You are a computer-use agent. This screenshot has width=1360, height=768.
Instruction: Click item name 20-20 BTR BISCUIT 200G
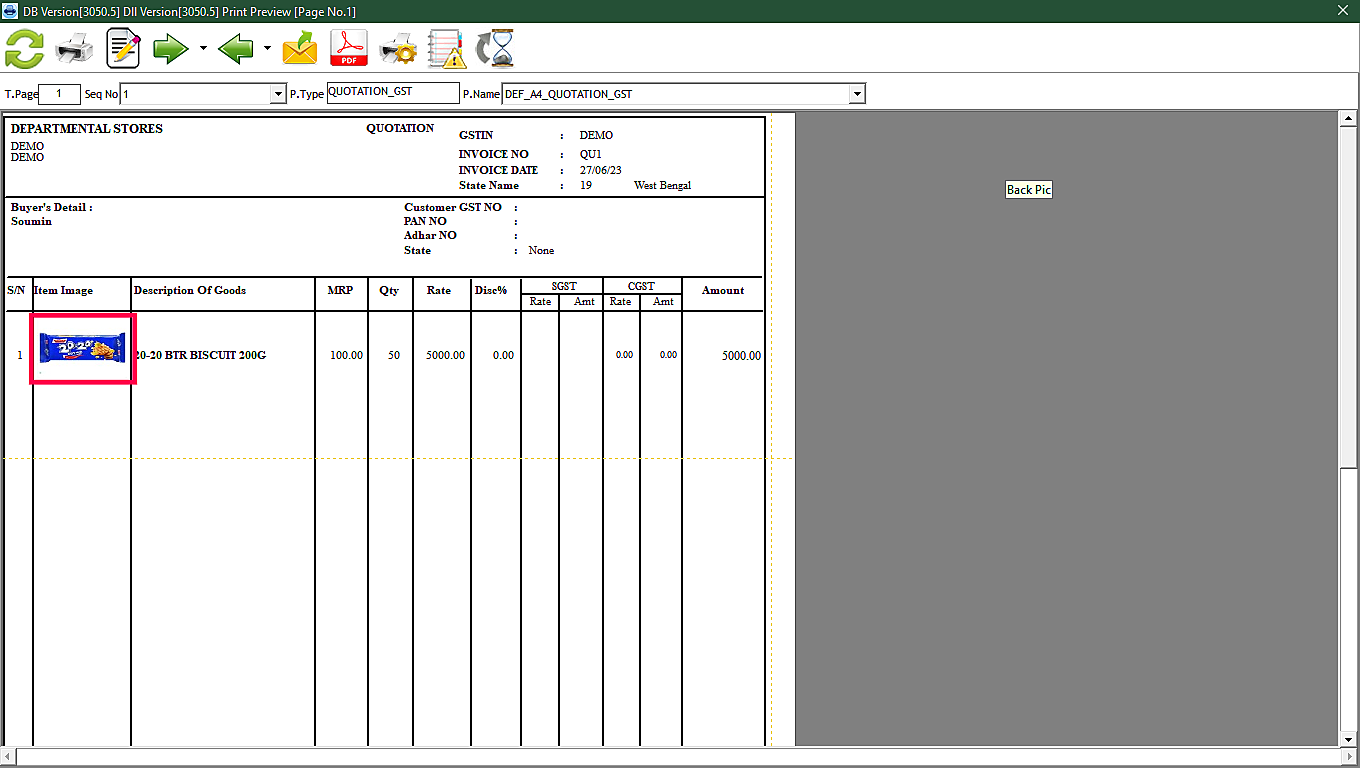200,355
